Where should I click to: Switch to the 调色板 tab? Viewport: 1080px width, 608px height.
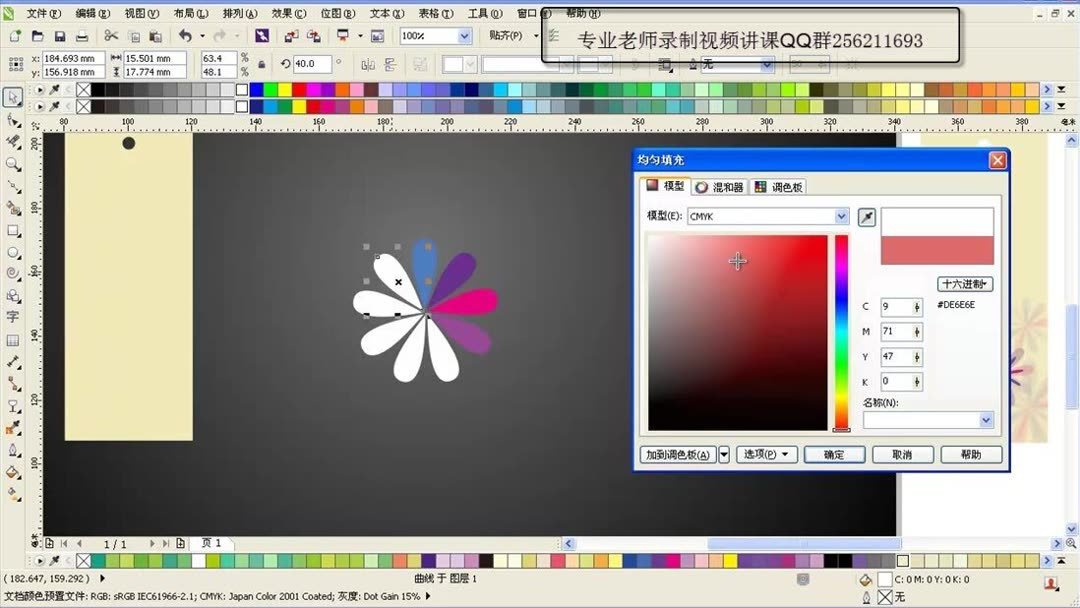(778, 187)
